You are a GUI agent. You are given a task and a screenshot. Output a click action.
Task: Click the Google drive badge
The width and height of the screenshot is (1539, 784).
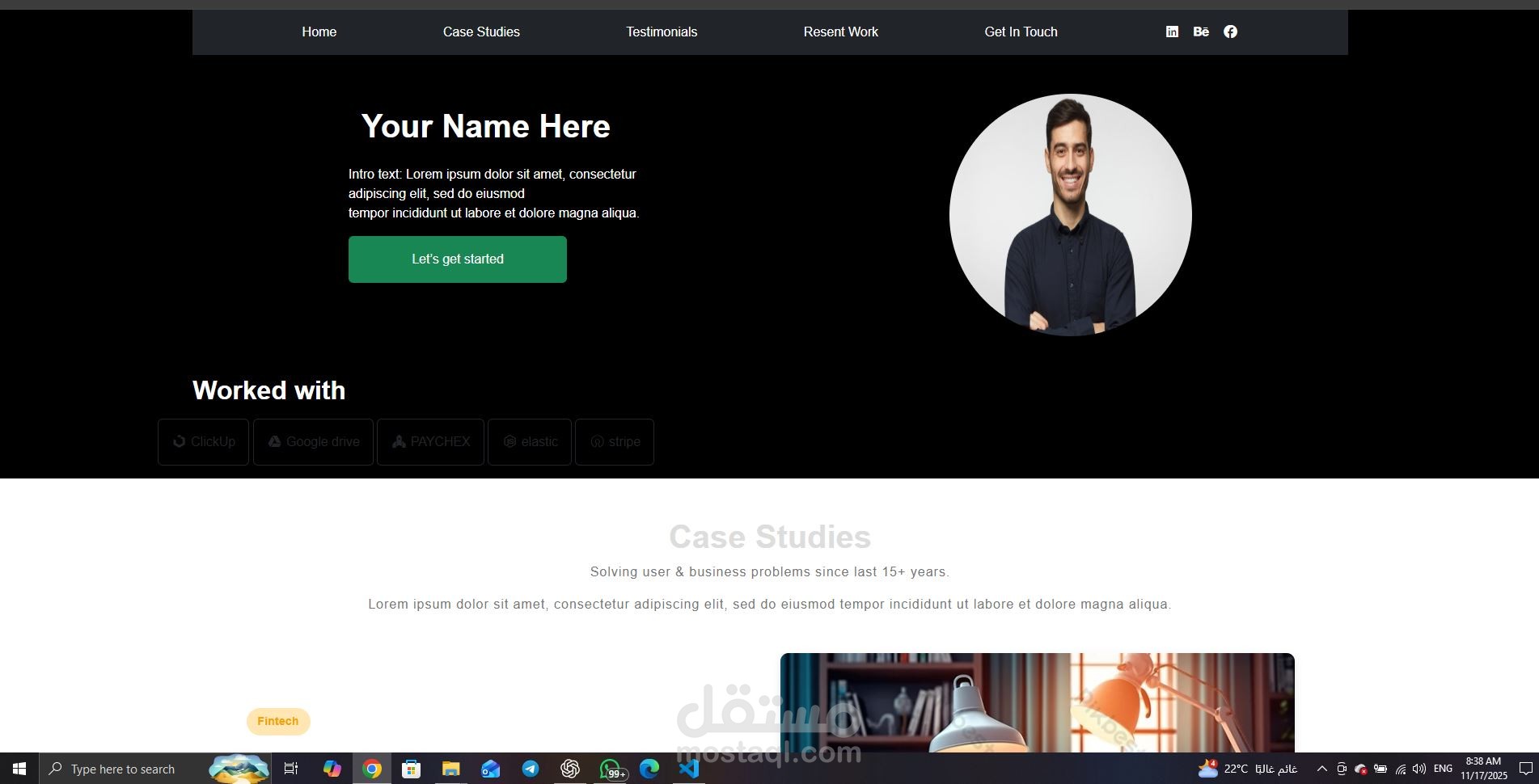pyautogui.click(x=313, y=442)
